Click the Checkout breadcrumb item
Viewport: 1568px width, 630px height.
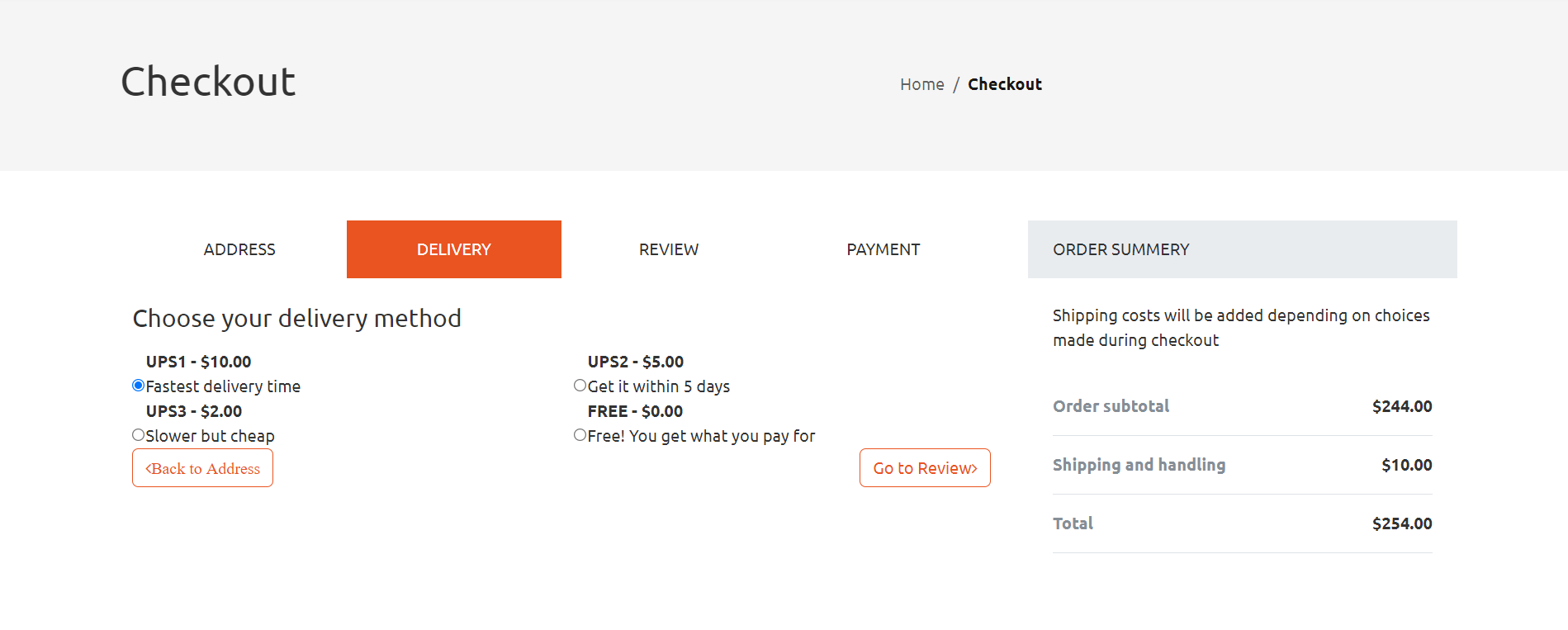(x=1005, y=83)
